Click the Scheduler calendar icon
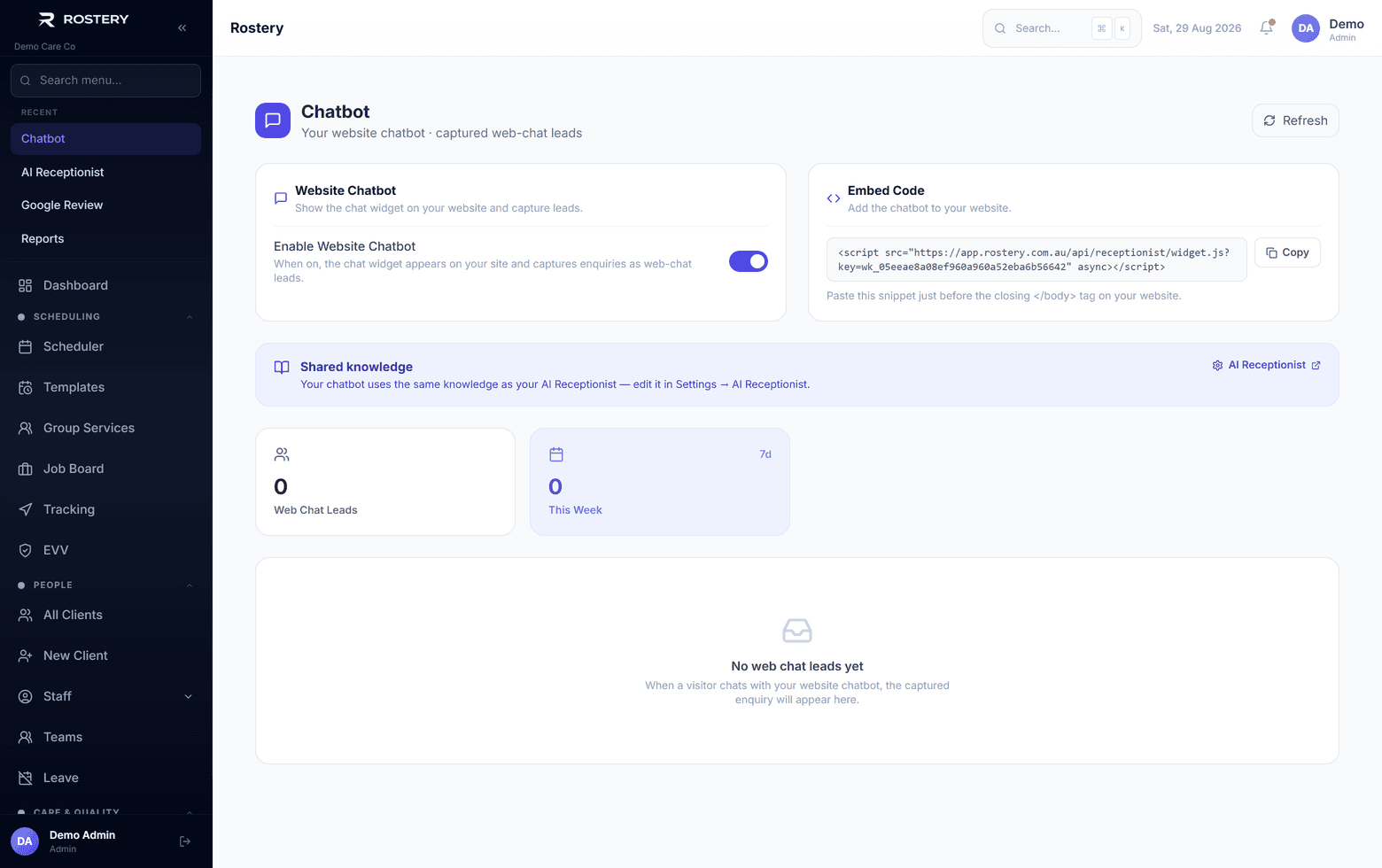The width and height of the screenshot is (1382, 868). click(26, 346)
